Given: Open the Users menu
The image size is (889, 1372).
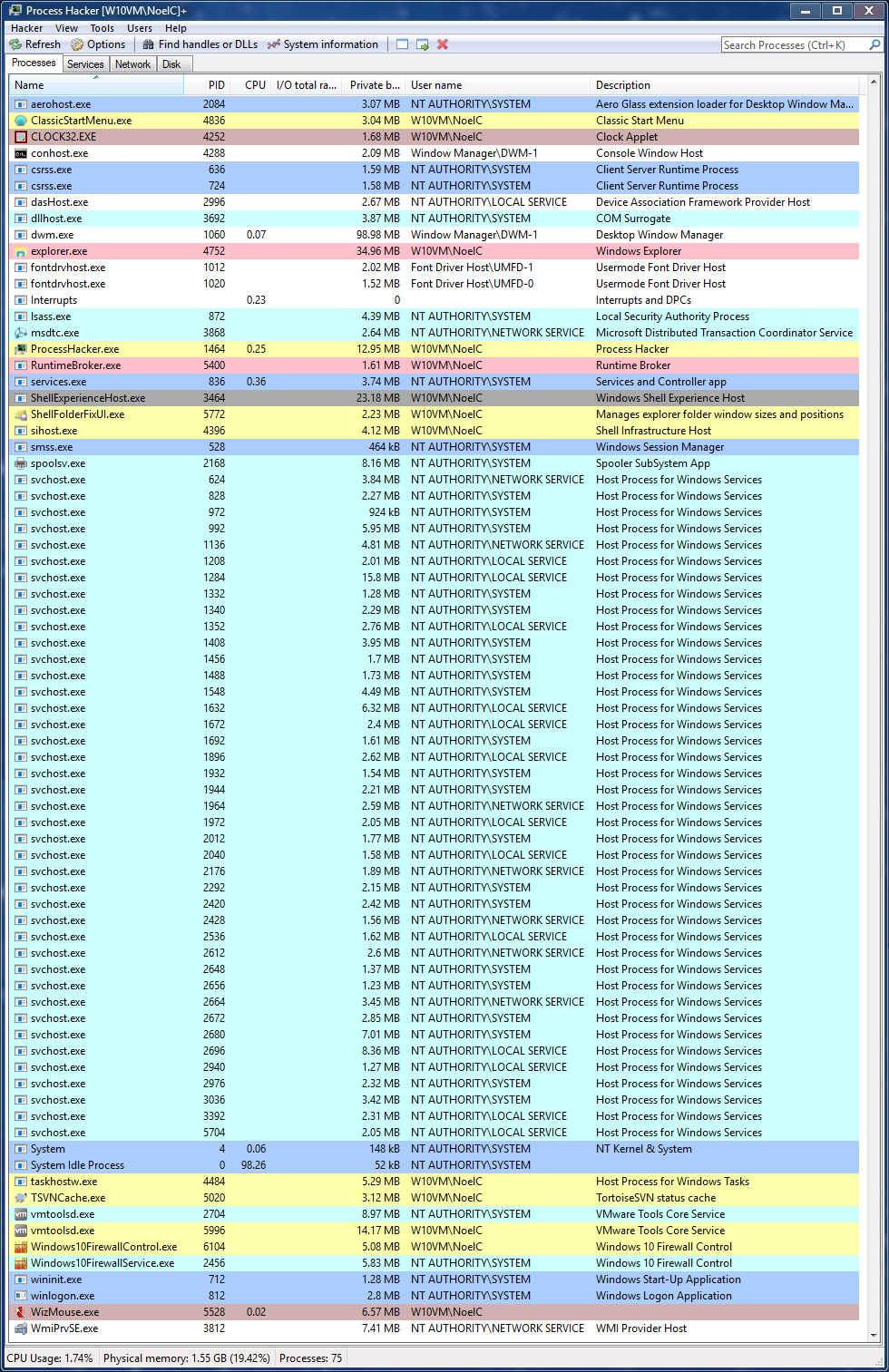Looking at the screenshot, I should click(140, 28).
